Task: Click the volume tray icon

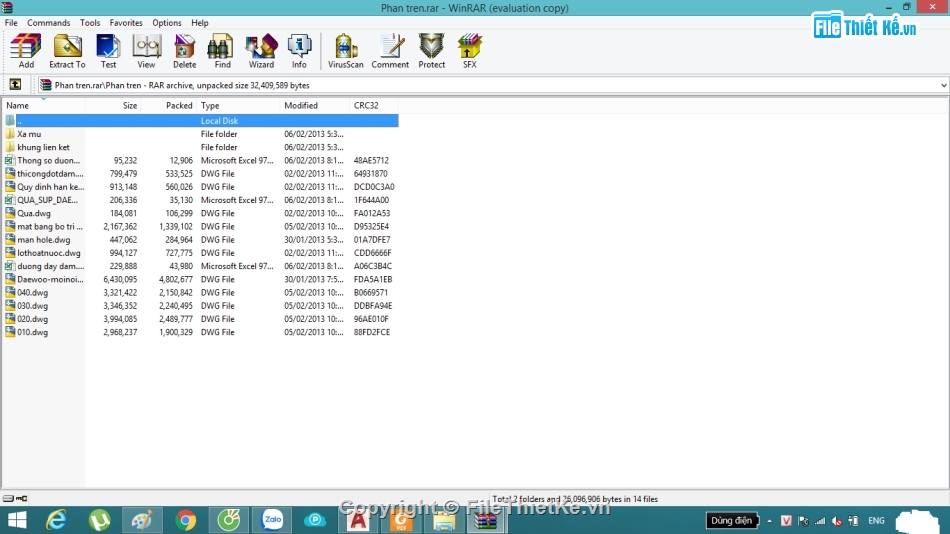Action: click(x=837, y=521)
